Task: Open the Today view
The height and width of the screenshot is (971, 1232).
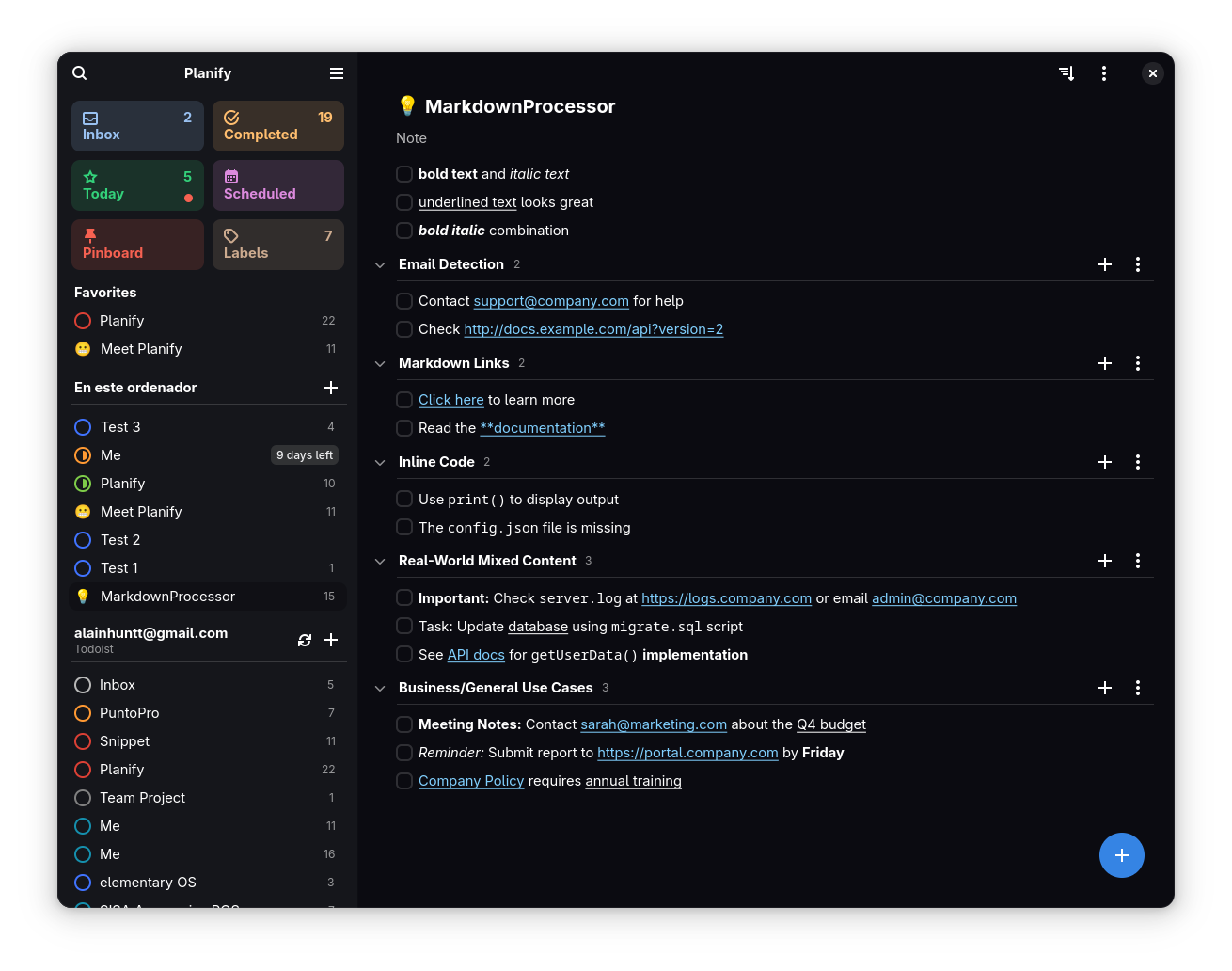Action: pyautogui.click(x=137, y=184)
